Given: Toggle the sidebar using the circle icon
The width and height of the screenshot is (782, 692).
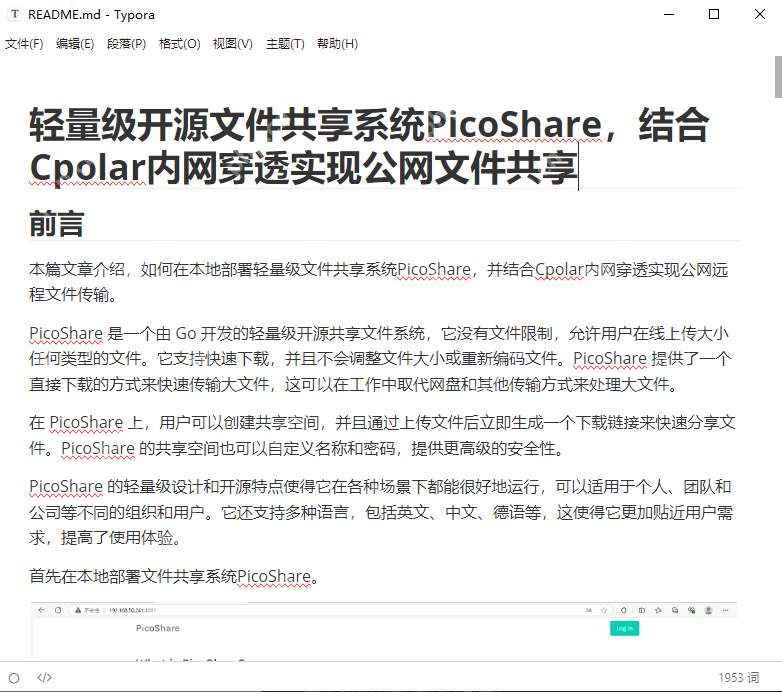Looking at the screenshot, I should (14, 677).
